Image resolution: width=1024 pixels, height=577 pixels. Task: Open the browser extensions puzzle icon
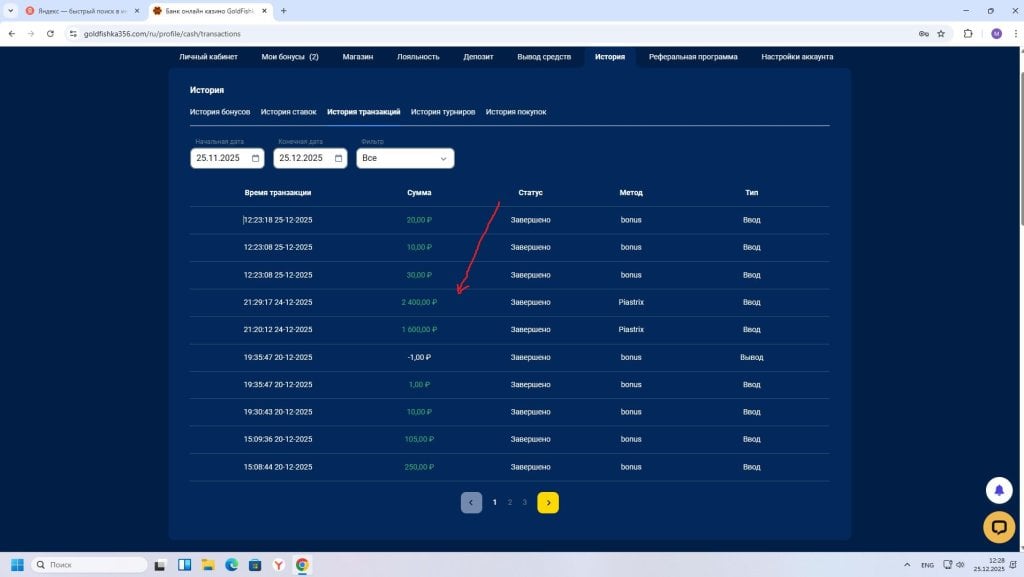pyautogui.click(x=968, y=33)
